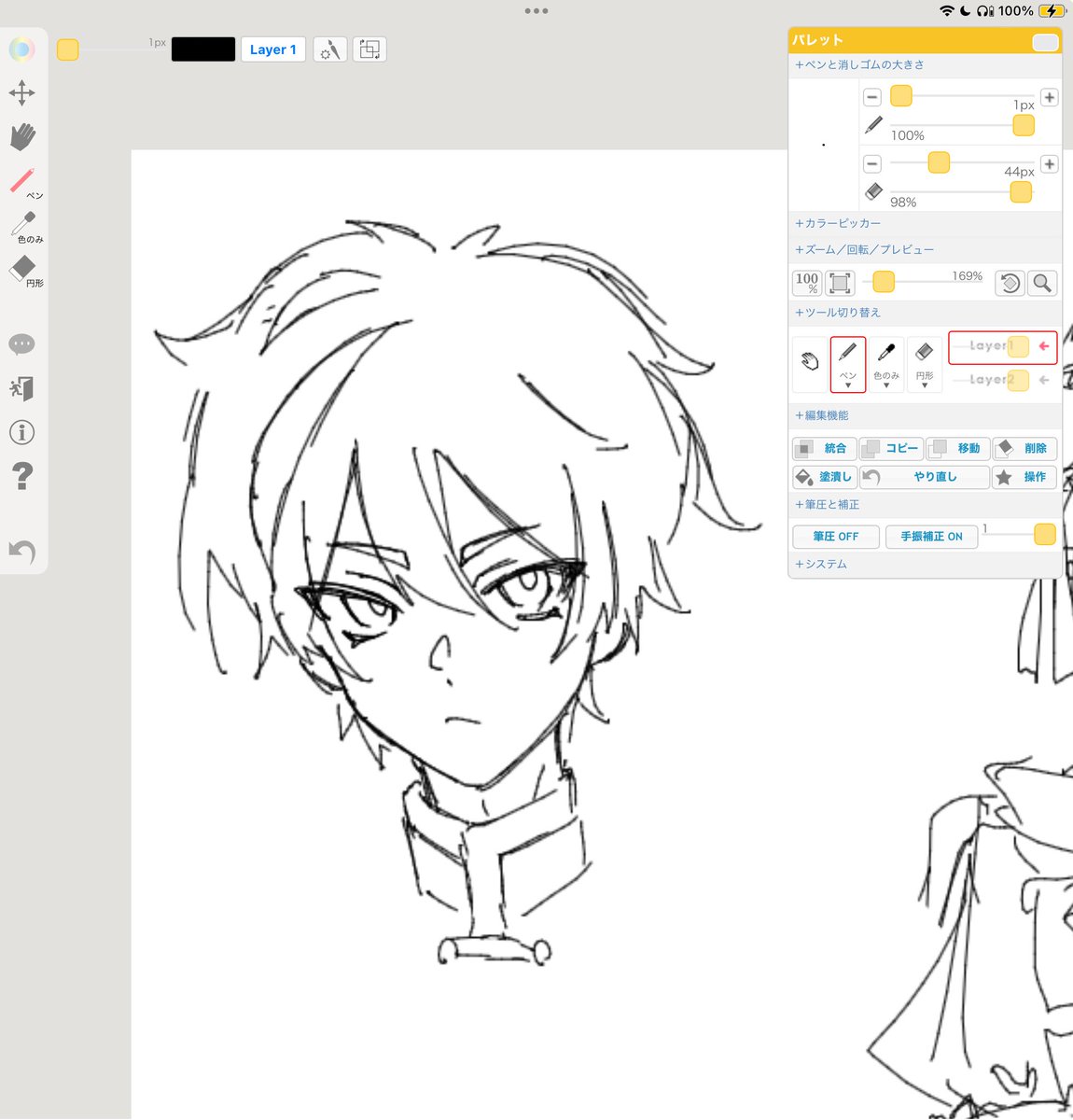Select Layer2 with the gray arrow
Image resolution: width=1073 pixels, height=1120 pixels.
[1044, 380]
